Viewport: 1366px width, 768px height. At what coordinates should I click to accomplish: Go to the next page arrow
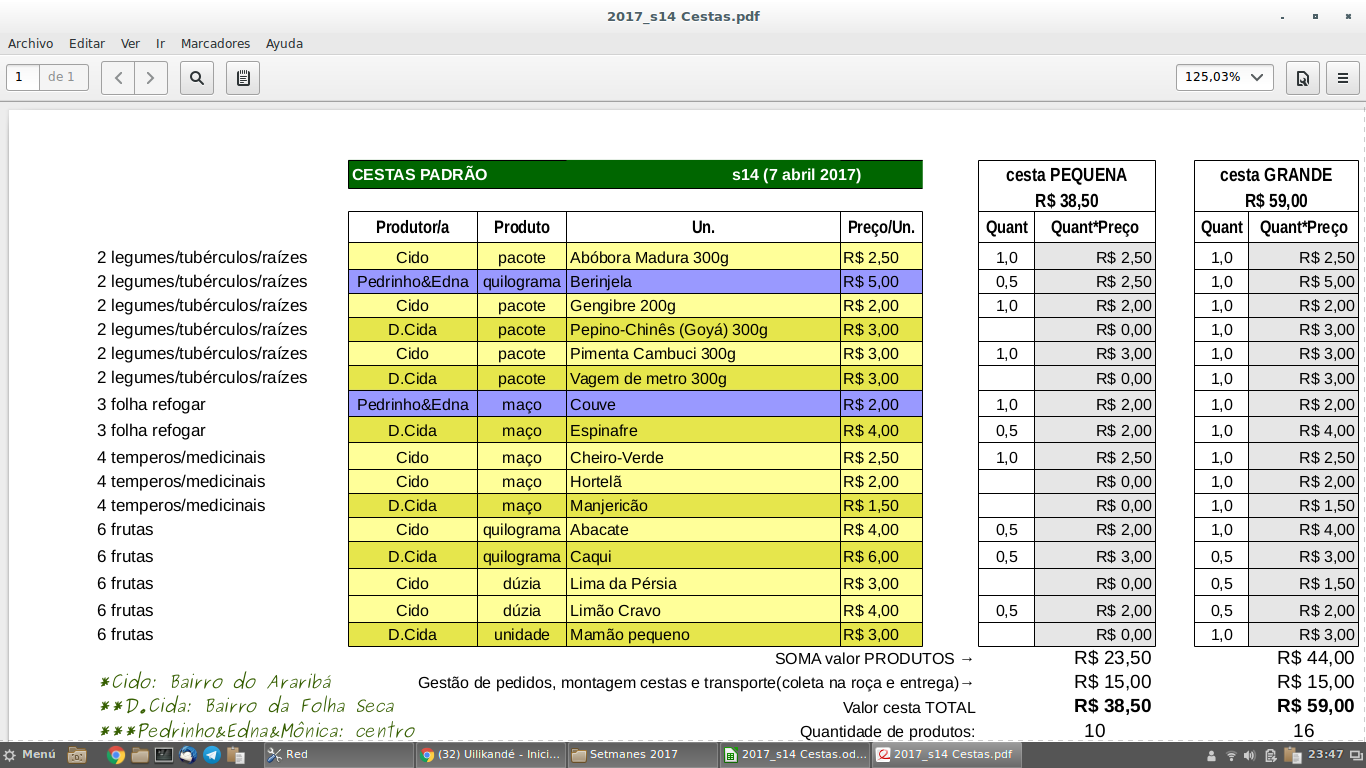[x=151, y=77]
